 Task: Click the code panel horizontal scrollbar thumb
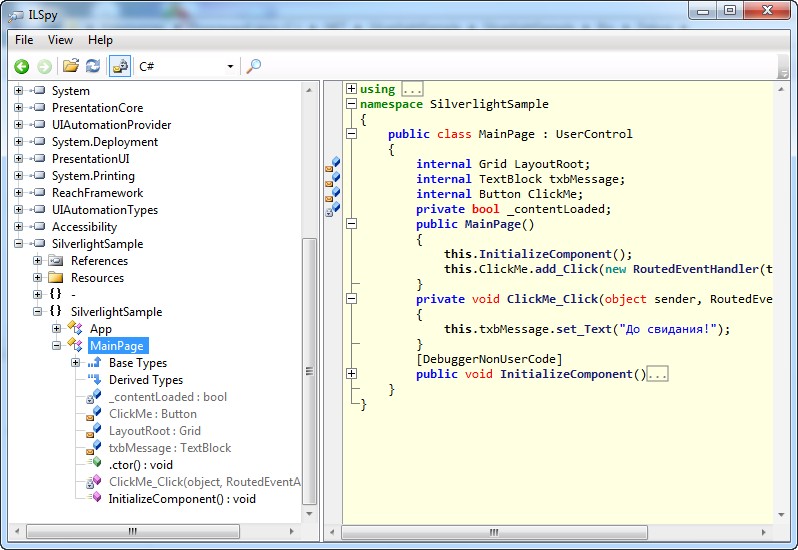[494, 532]
